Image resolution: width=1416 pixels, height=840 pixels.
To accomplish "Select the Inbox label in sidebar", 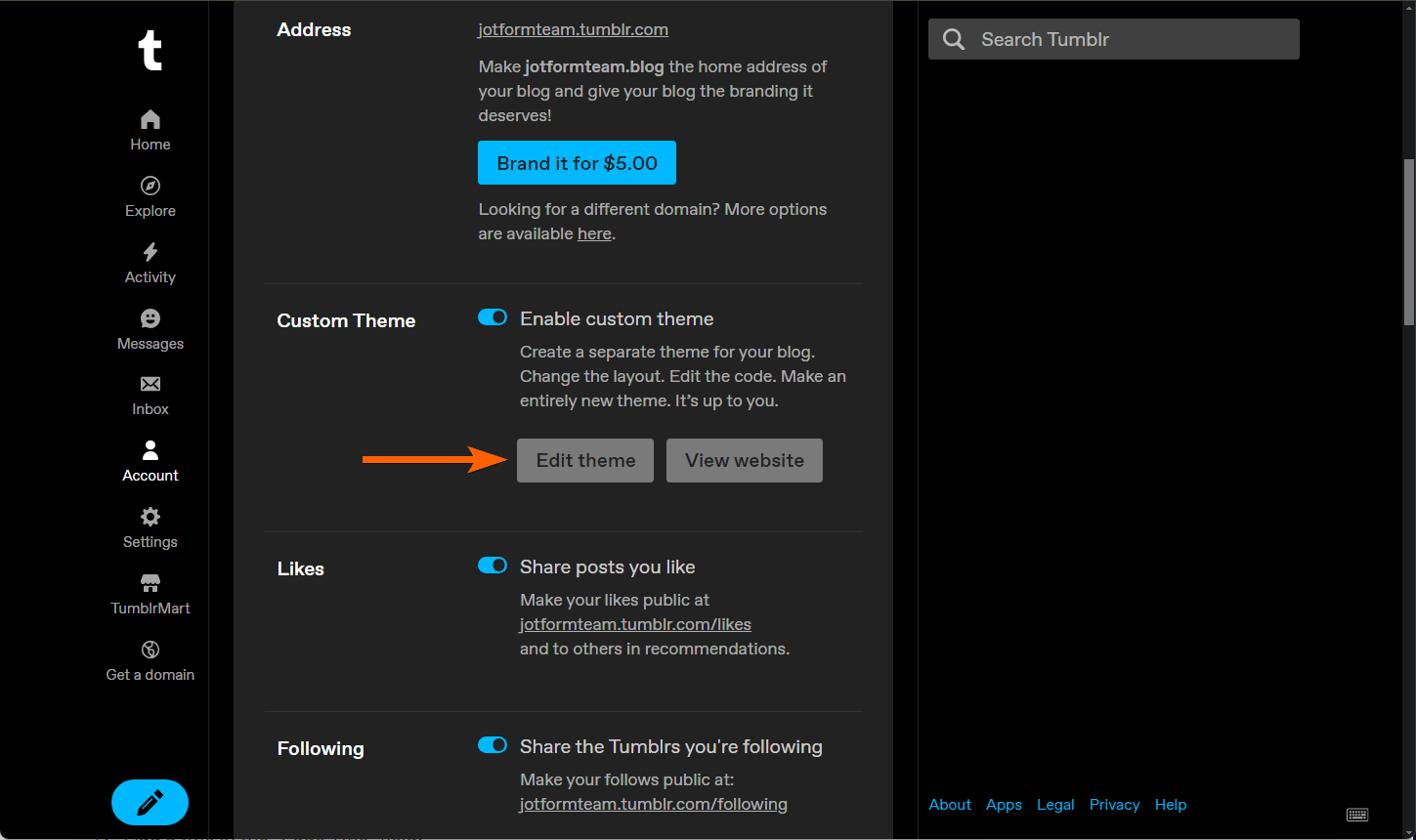I will [150, 409].
